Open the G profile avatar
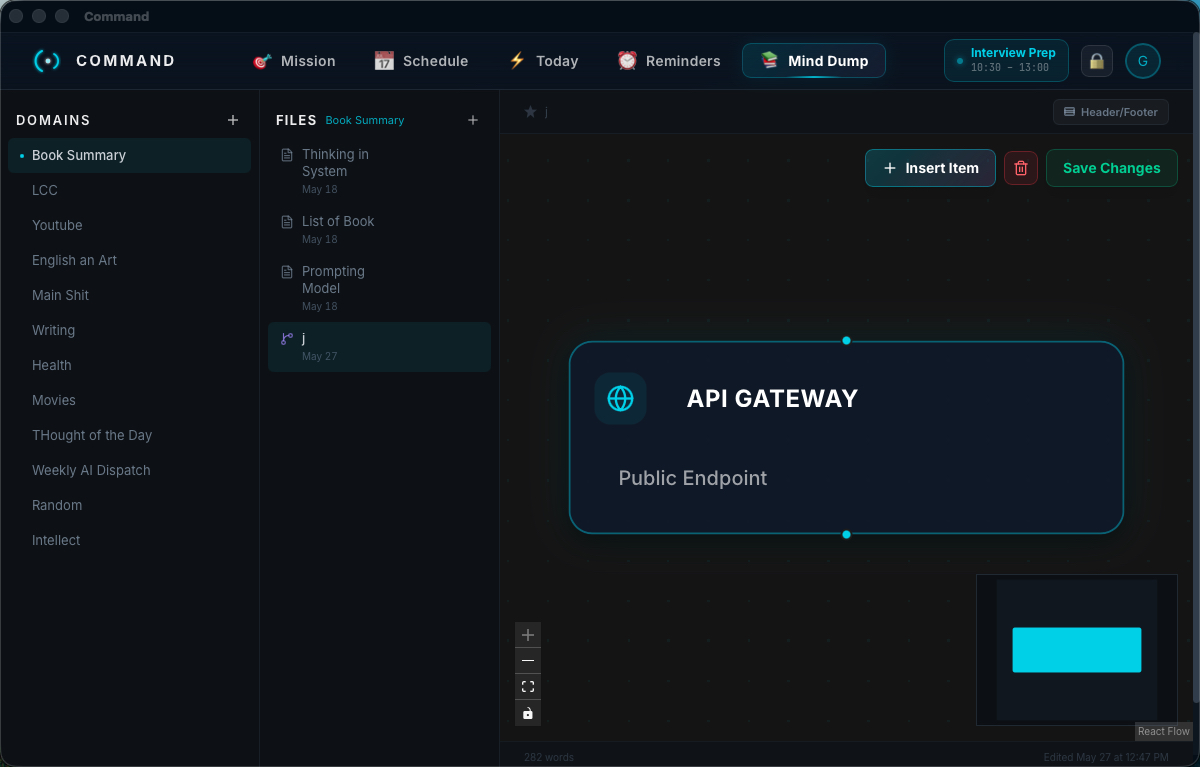This screenshot has width=1200, height=767. pyautogui.click(x=1143, y=61)
